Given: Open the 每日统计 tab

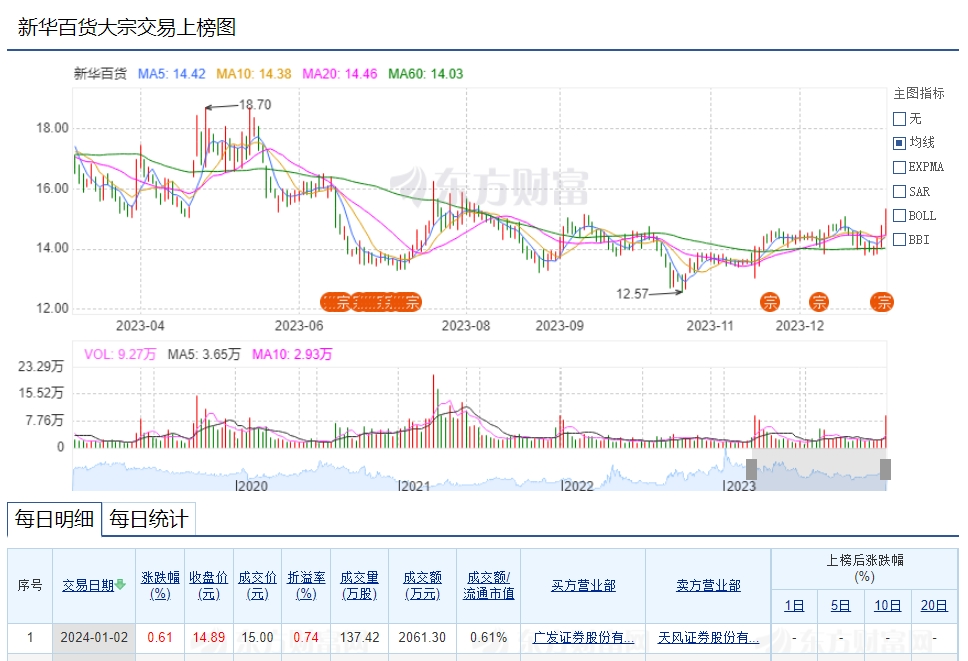Looking at the screenshot, I should click(148, 519).
